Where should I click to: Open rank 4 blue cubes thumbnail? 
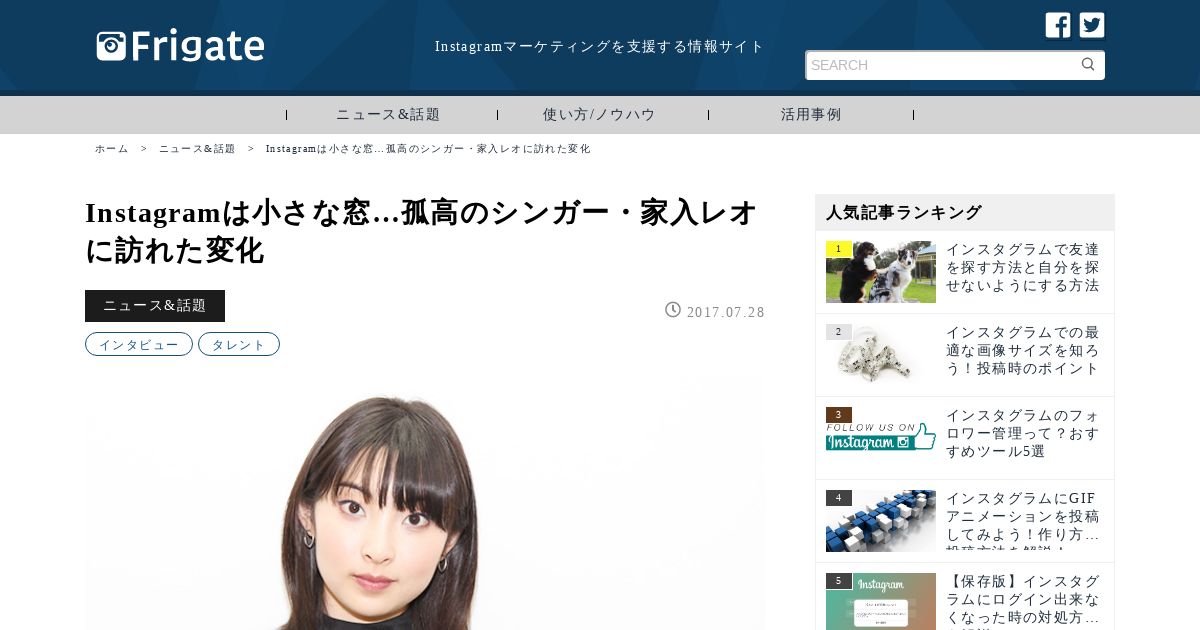coord(881,521)
